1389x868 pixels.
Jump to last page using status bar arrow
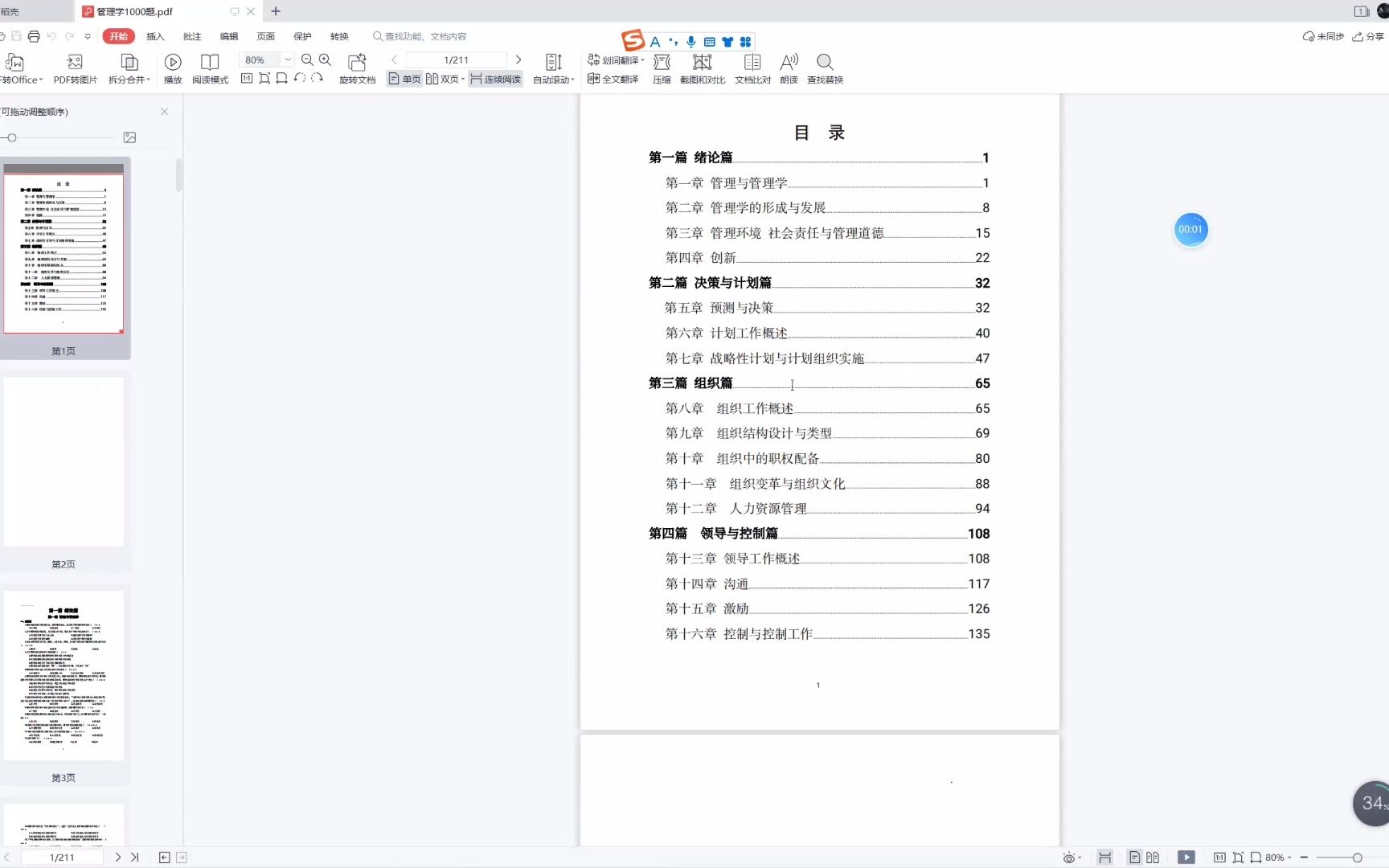(134, 858)
